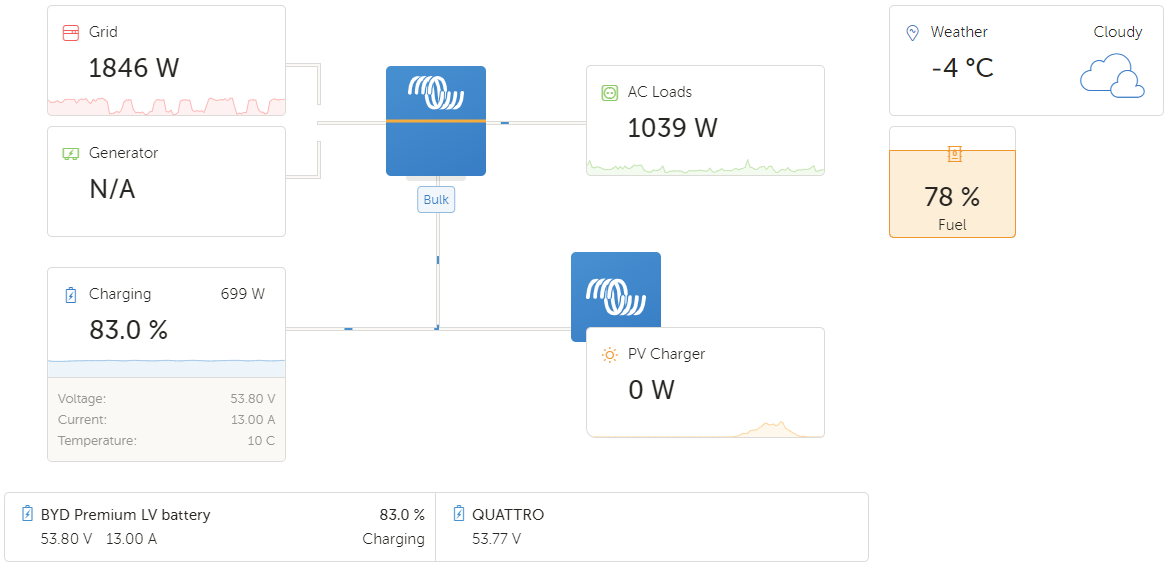Click the fuel tank barrel icon

[x=954, y=154]
